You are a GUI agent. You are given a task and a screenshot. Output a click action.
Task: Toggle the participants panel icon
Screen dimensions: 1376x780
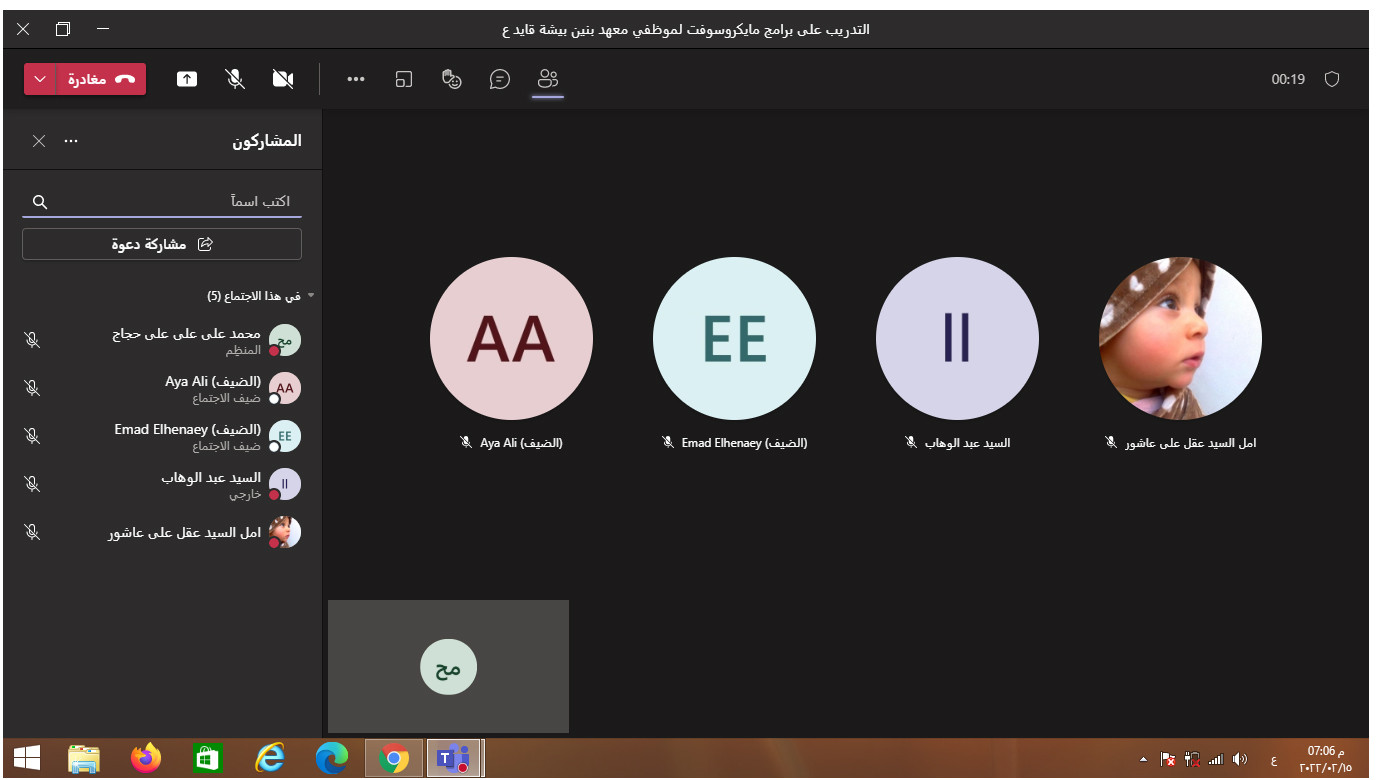tap(547, 79)
